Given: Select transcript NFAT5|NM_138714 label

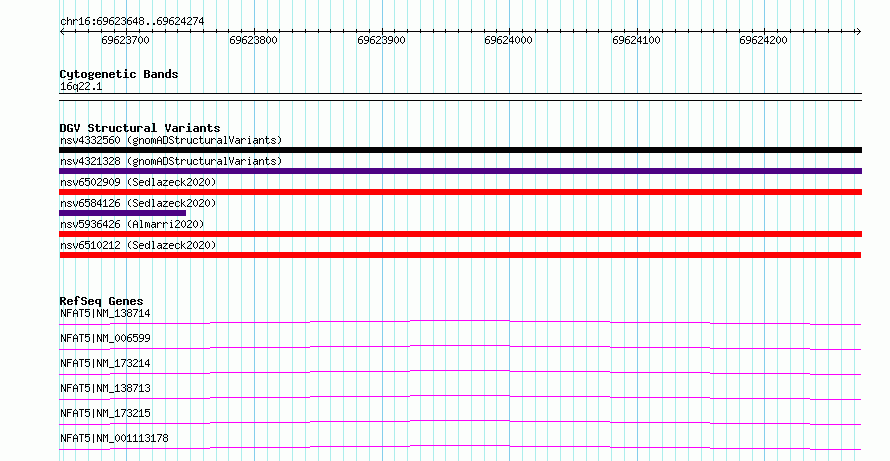Looking at the screenshot, I should click(x=105, y=313).
